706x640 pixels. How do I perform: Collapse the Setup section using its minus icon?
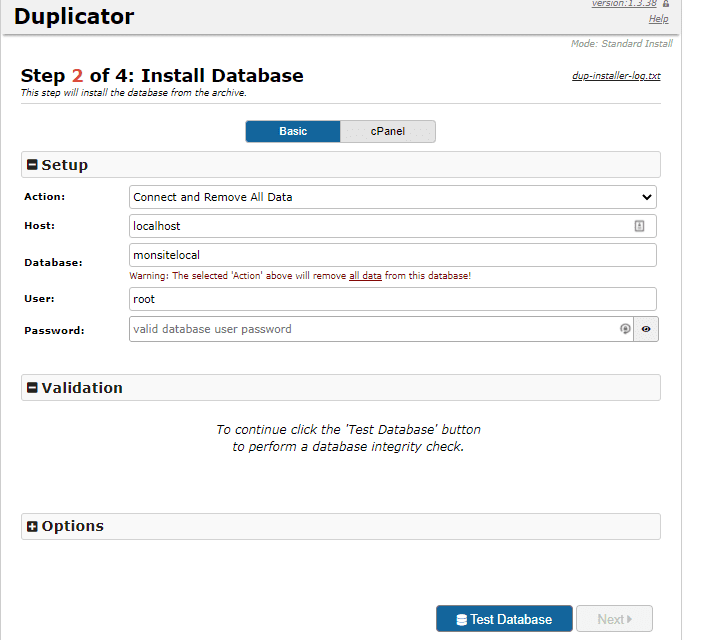32,165
